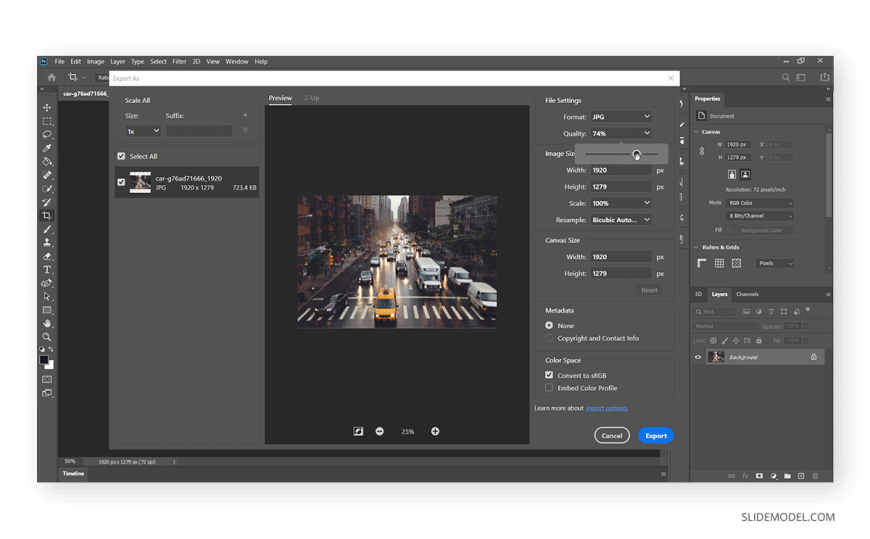Open the export options link
Image resolution: width=870 pixels, height=539 pixels.
pos(607,408)
